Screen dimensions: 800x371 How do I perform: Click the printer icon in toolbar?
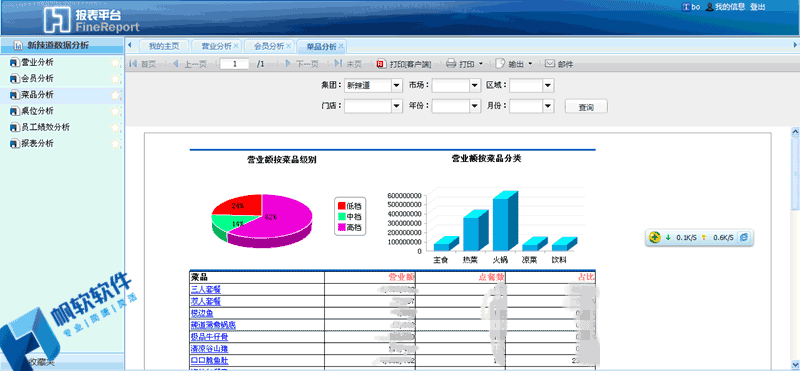pos(451,64)
